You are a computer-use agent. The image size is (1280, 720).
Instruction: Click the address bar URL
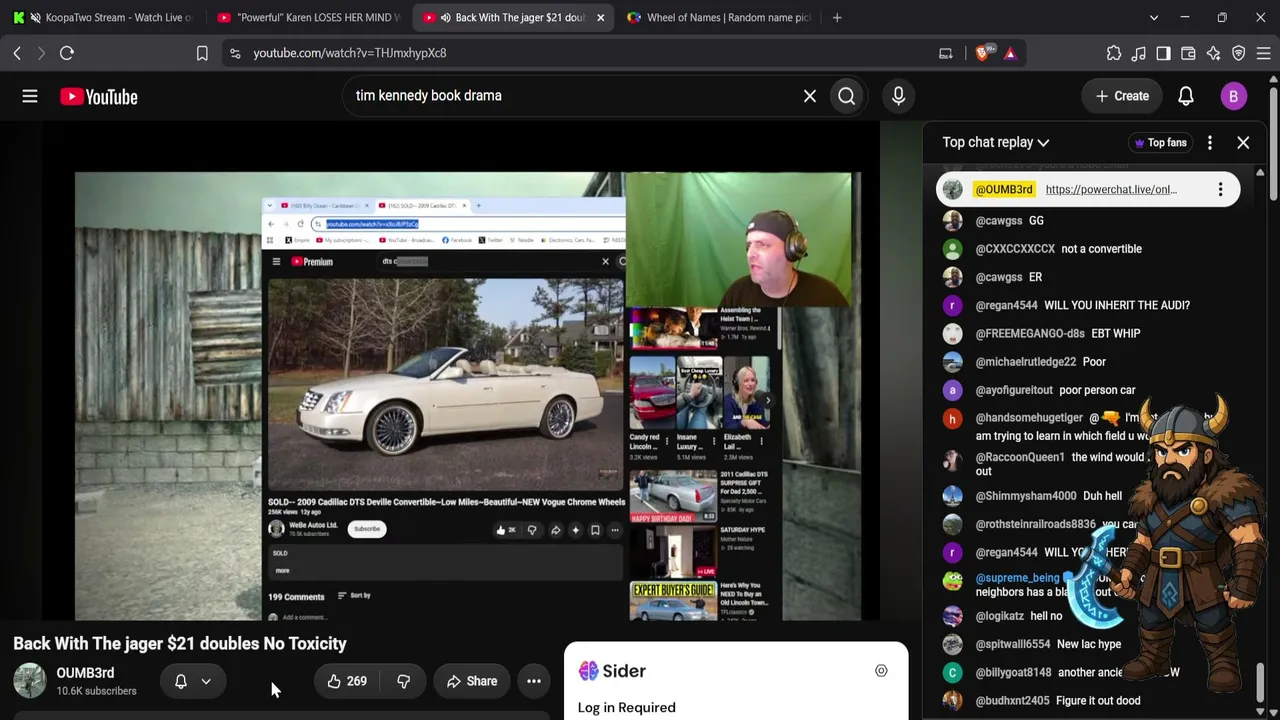(x=350, y=53)
